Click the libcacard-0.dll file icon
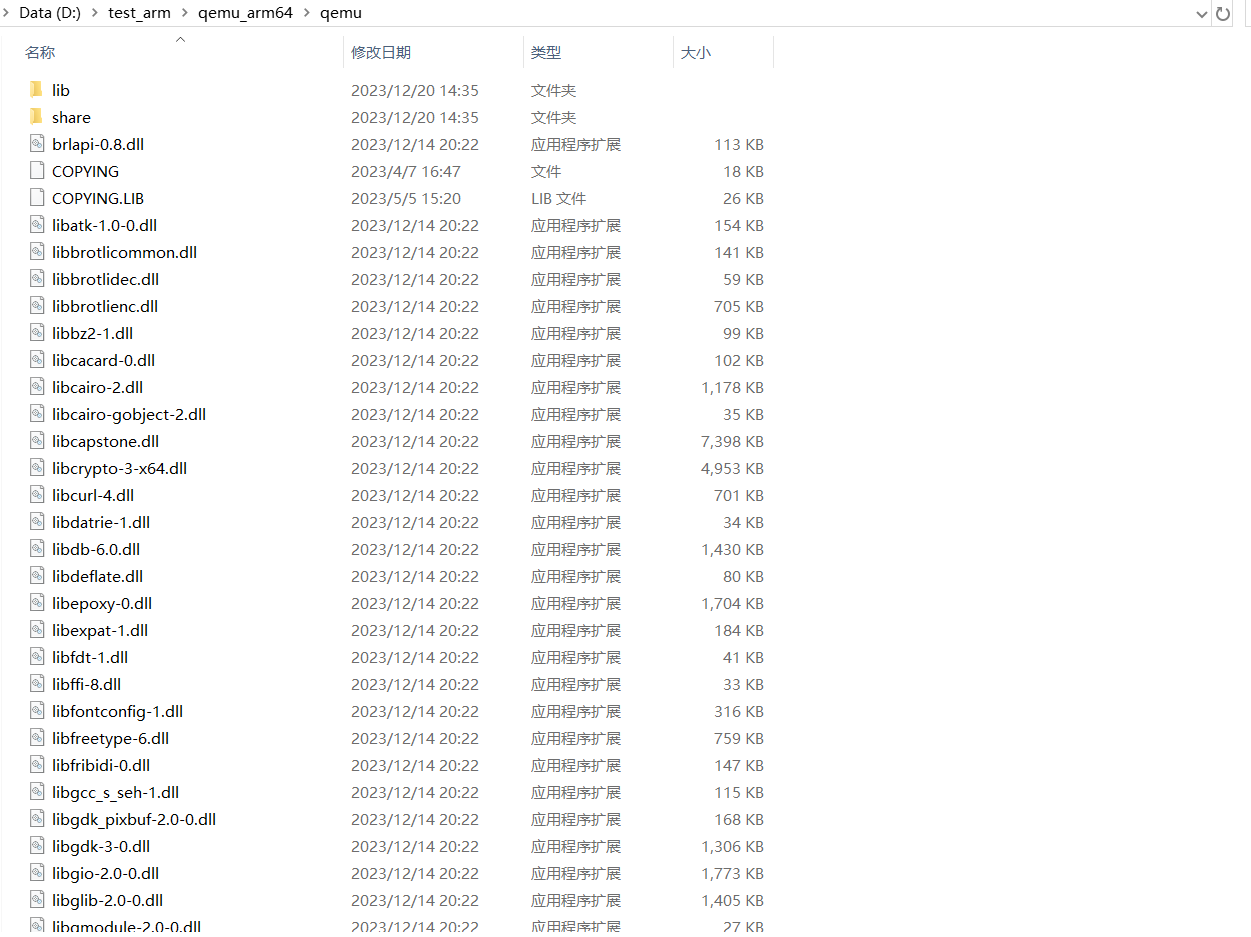This screenshot has height=937, width=1251. click(37, 360)
